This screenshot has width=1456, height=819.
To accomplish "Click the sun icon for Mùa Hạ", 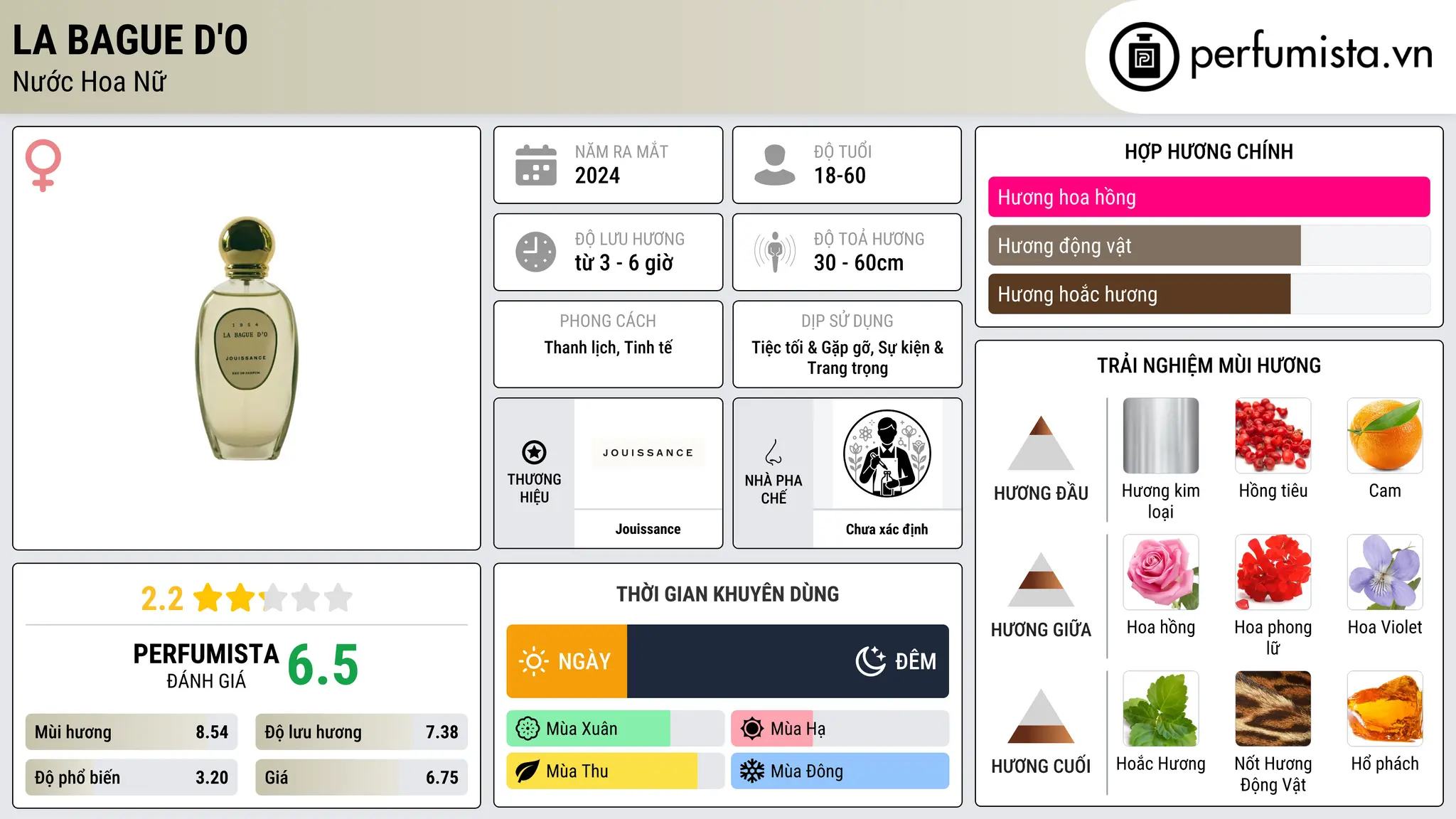I will (x=752, y=729).
